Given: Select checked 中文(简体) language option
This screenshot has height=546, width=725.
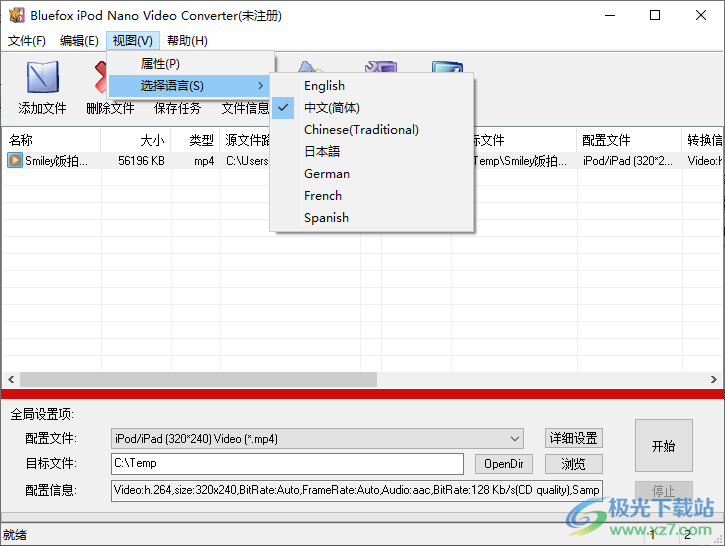Looking at the screenshot, I should click(372, 108).
